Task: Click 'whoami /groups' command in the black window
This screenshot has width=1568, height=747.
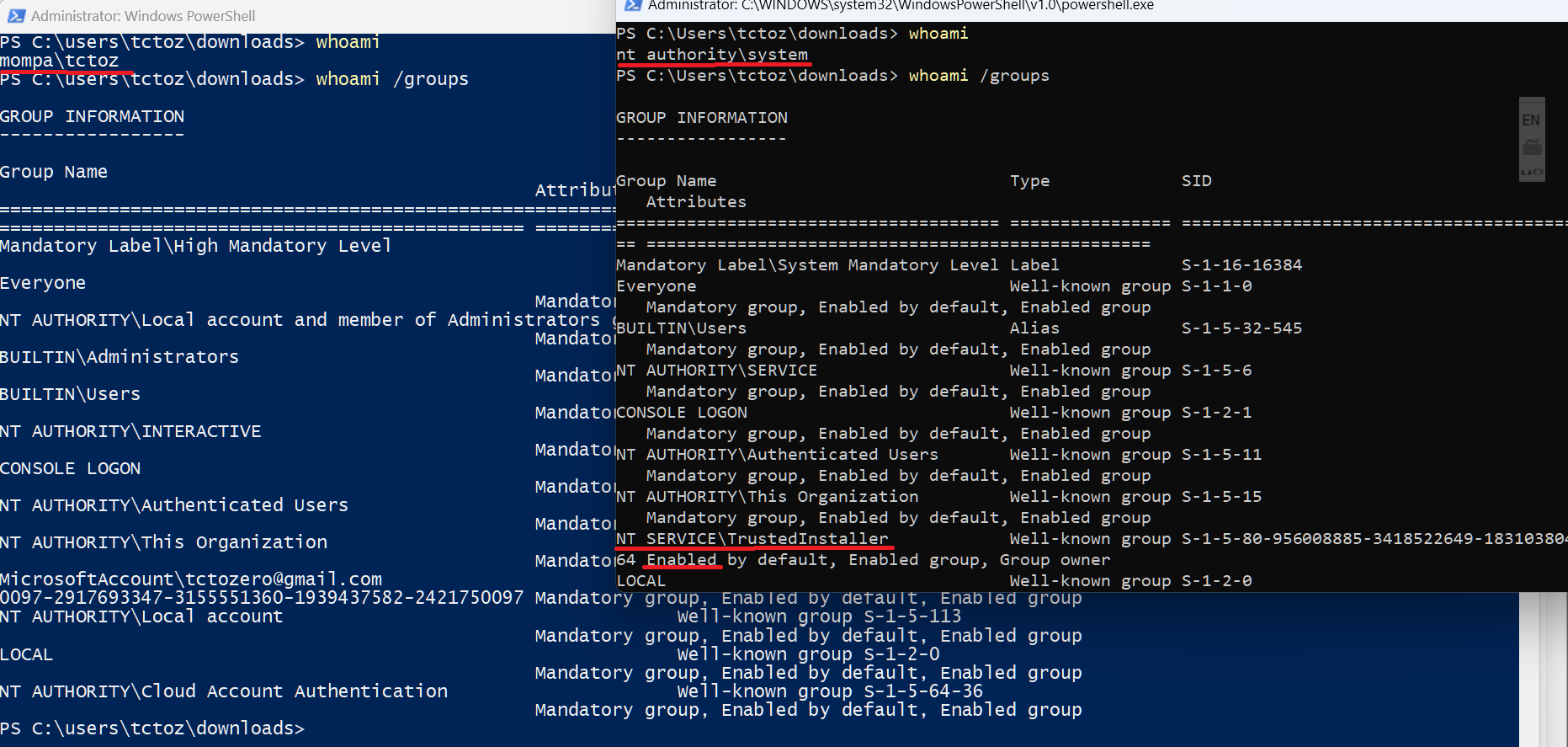Action: (979, 76)
